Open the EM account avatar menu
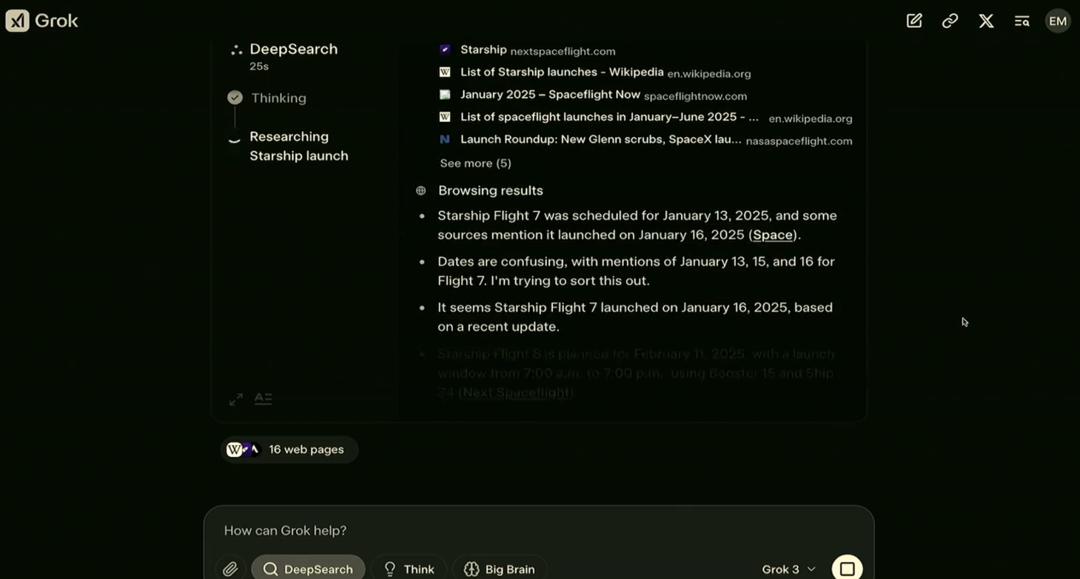Image resolution: width=1080 pixels, height=579 pixels. 1057,20
